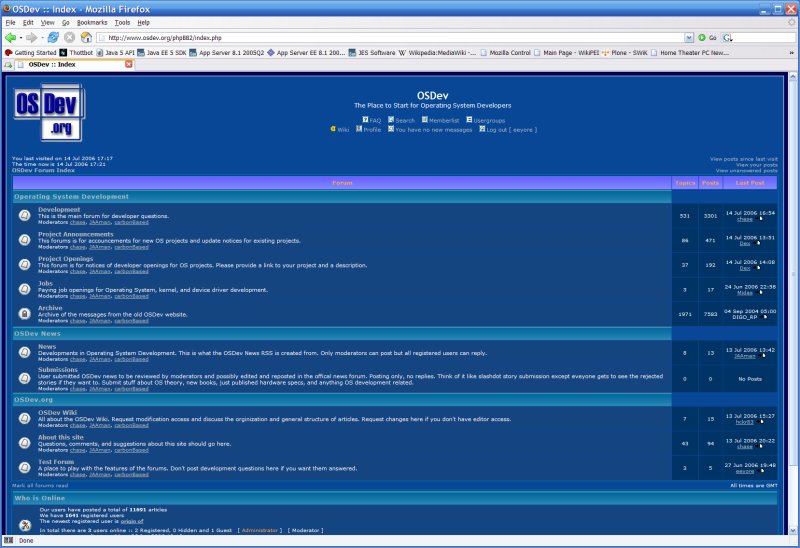Click the no new messages icon
The image size is (800, 548).
(x=391, y=129)
